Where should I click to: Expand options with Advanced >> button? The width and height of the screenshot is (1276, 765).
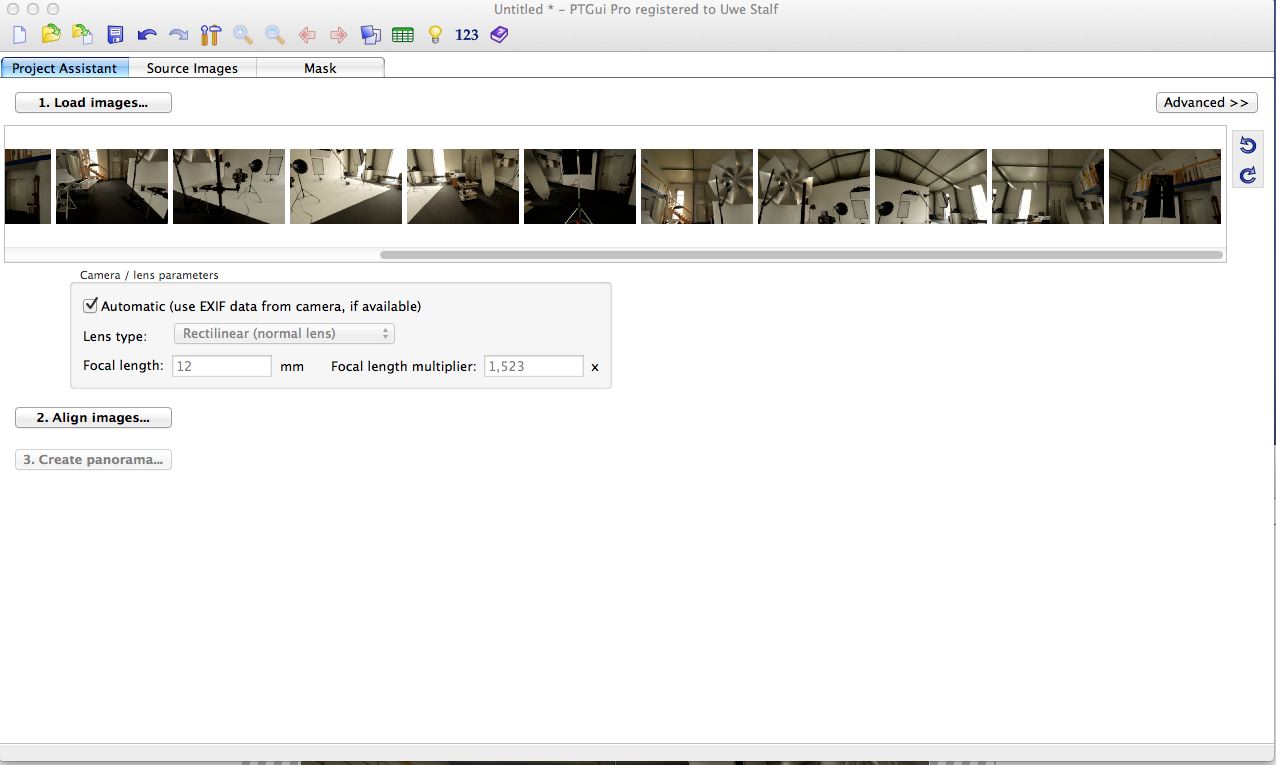point(1206,103)
